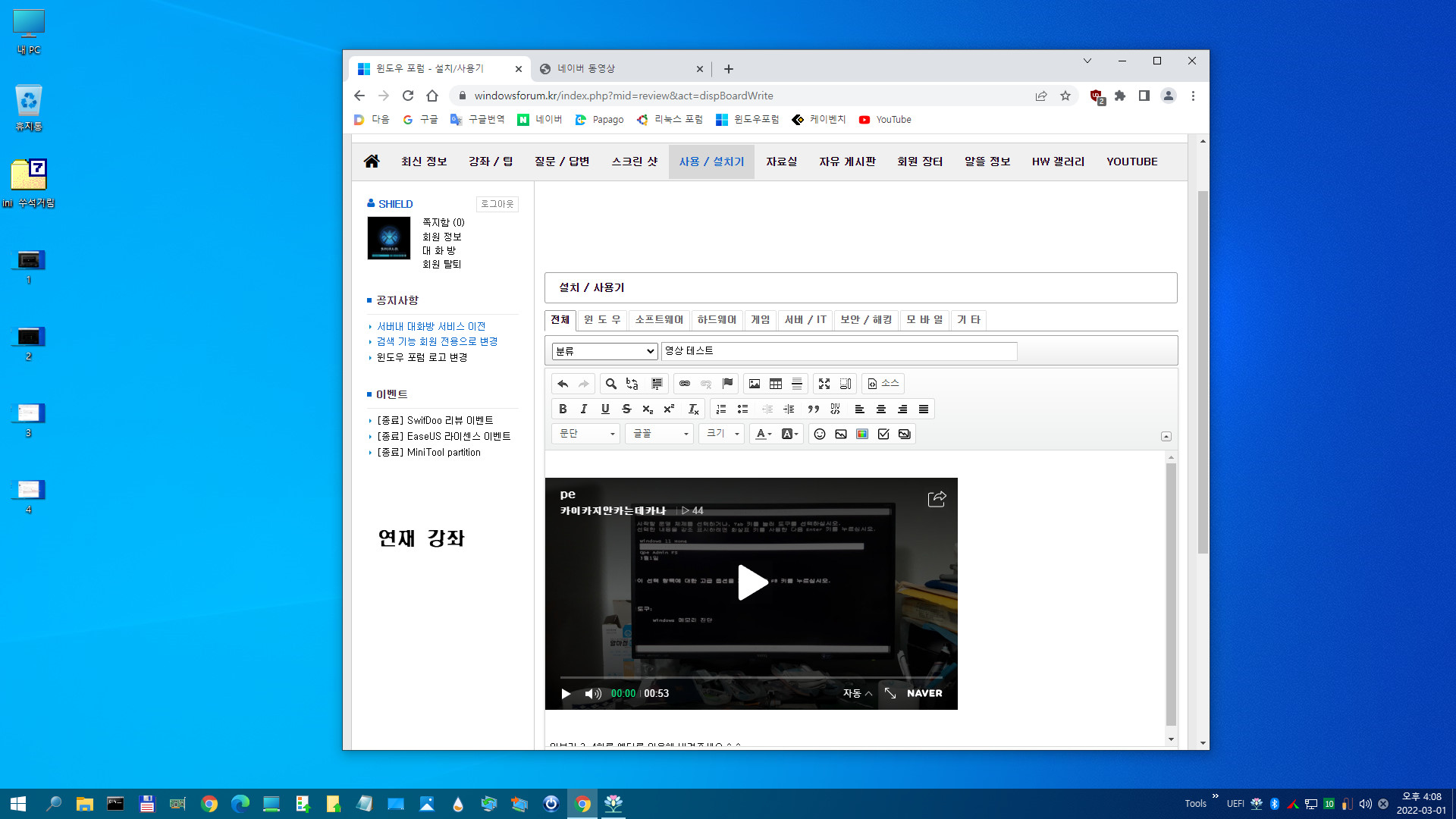
Task: Apply strikethrough formatting
Action: click(626, 409)
